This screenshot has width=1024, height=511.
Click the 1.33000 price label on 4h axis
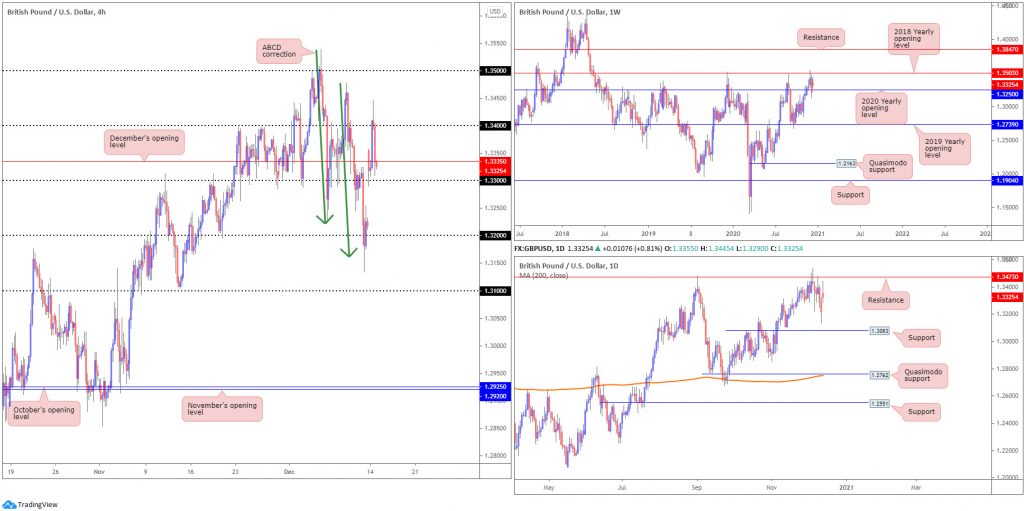[493, 180]
